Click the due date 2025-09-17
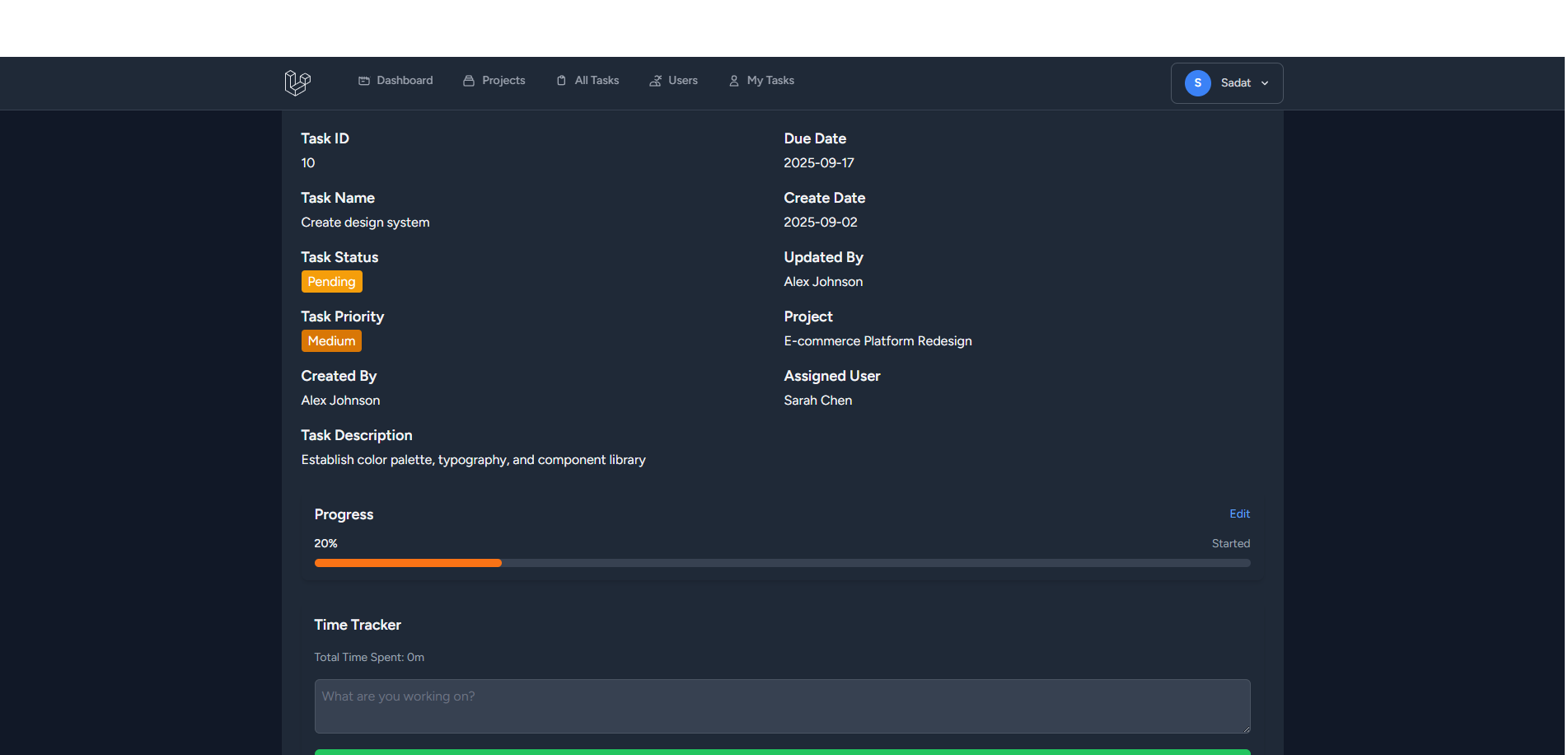This screenshot has height=755, width=1568. point(819,163)
